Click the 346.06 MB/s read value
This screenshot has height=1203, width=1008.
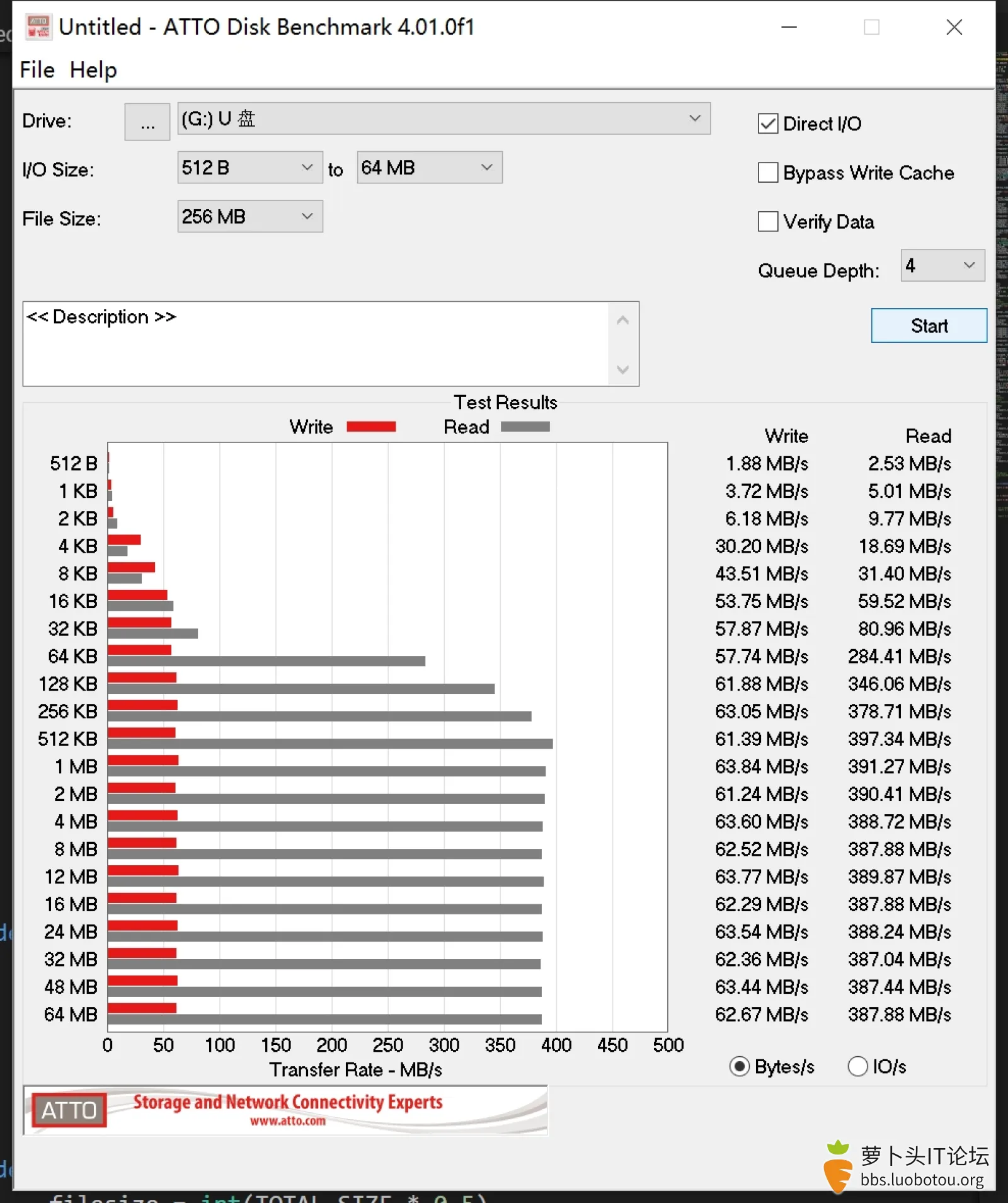(x=899, y=684)
